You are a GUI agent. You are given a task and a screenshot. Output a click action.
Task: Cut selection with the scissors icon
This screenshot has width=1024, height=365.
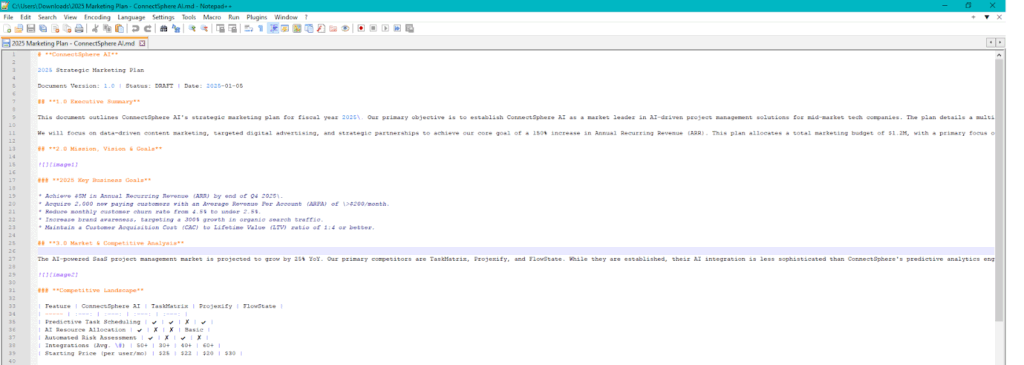coord(95,29)
